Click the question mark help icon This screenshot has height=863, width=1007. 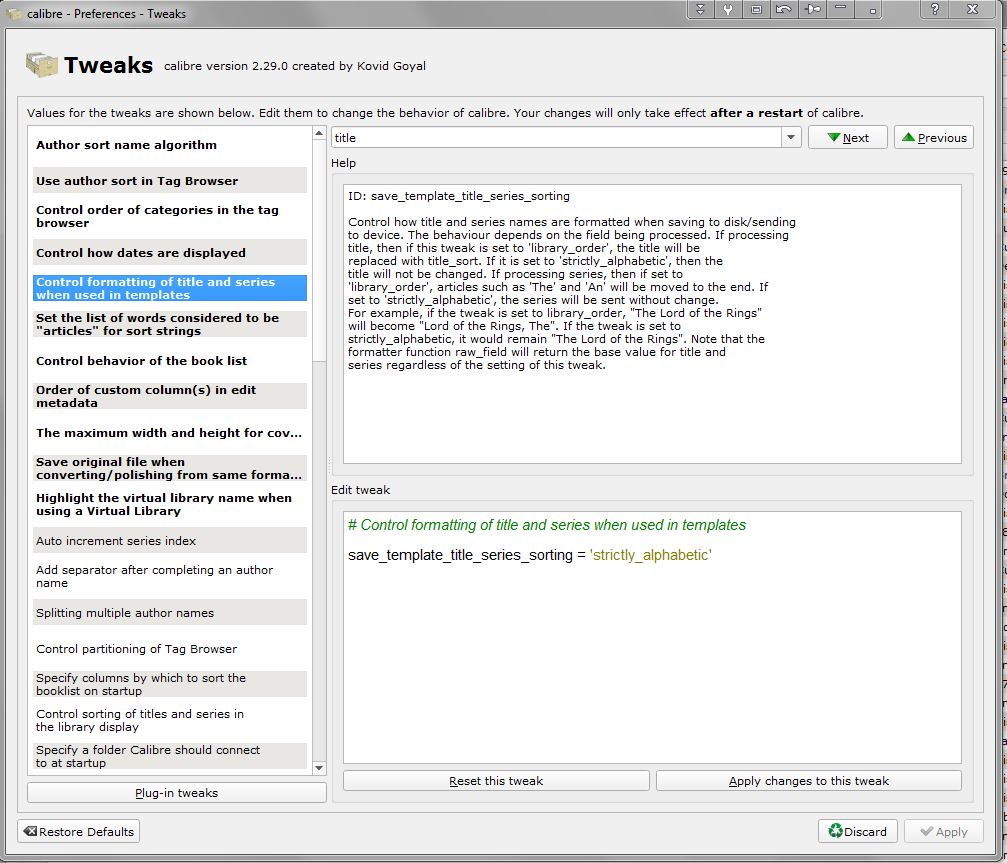click(935, 9)
